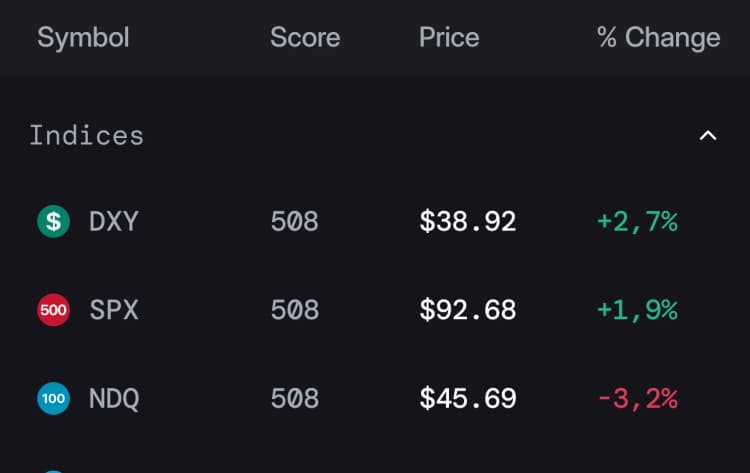Viewport: 750px width, 473px height.
Task: Sort by Score column header
Action: [x=305, y=37]
